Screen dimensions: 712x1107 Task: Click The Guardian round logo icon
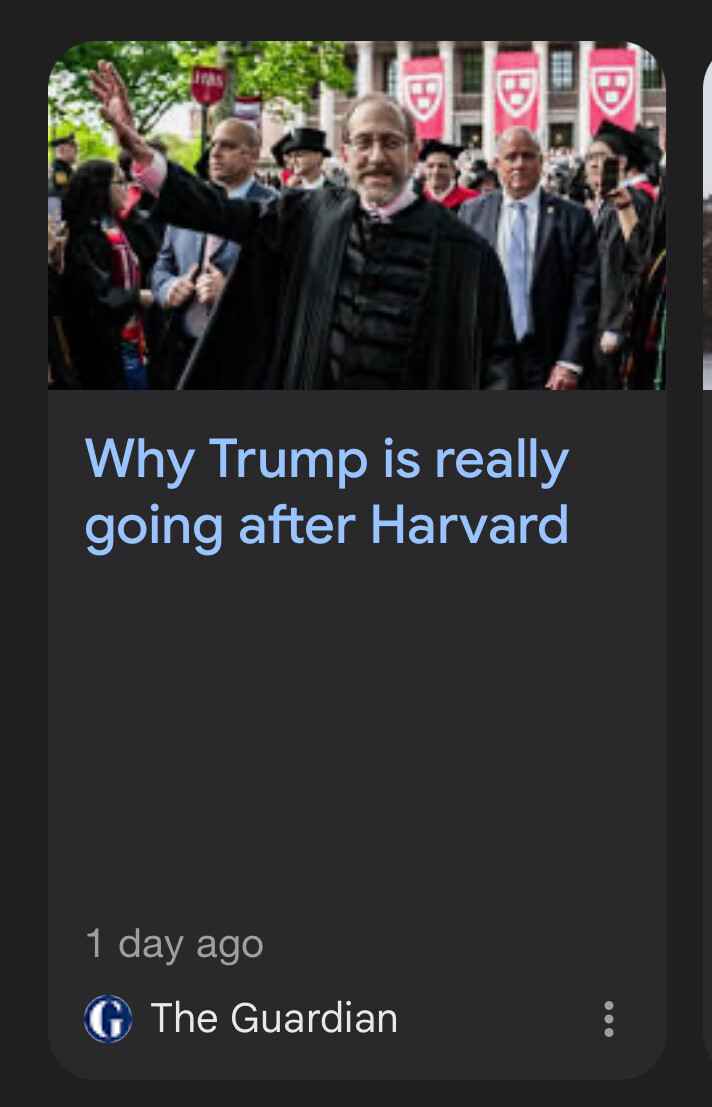tap(108, 1019)
